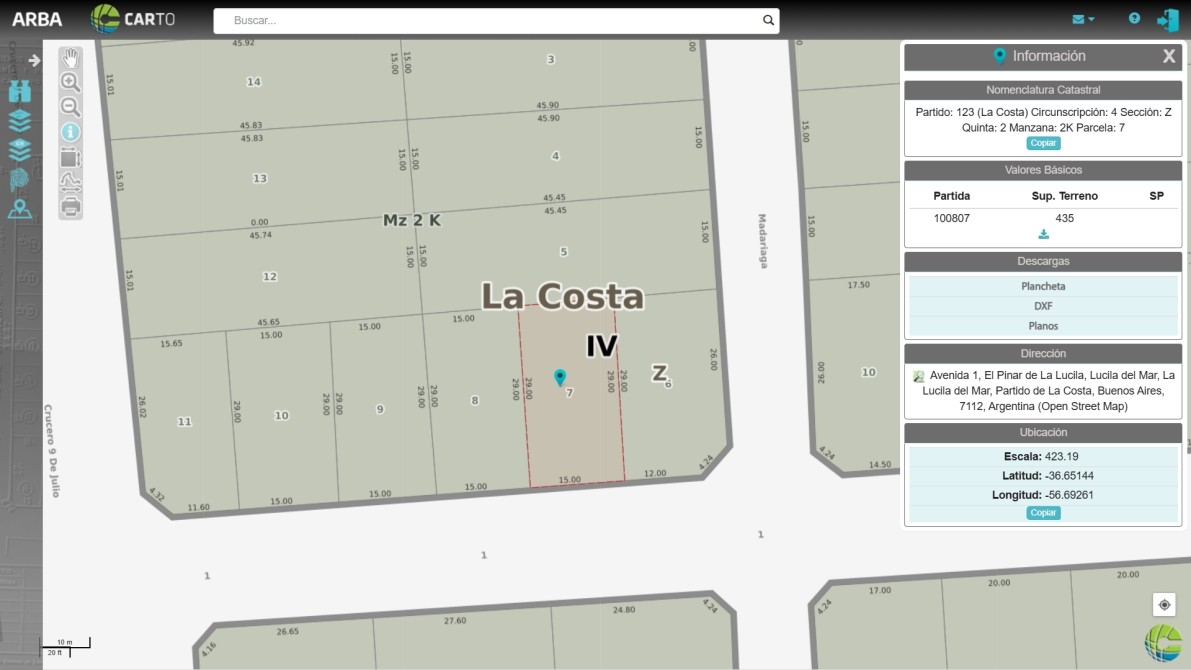Screen dimensions: 1191x670
Task: Open the mail envelope dropdown
Action: [1083, 19]
